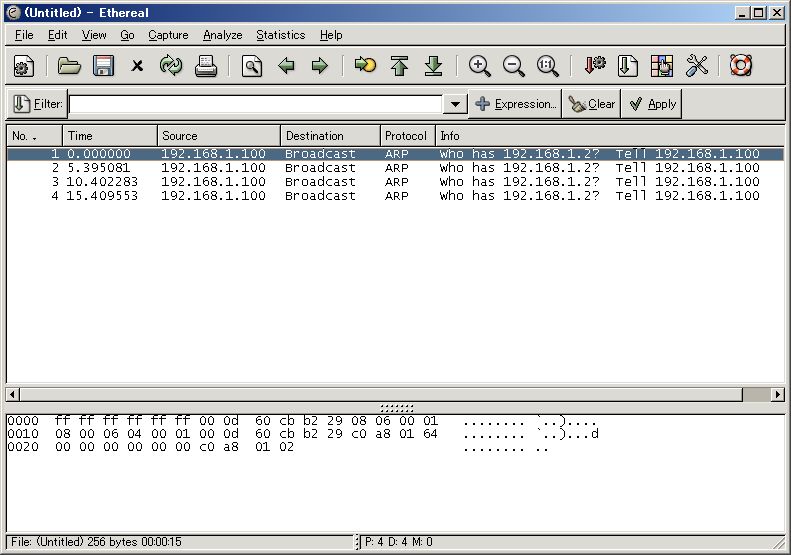Open the Help menu
The width and height of the screenshot is (791, 555).
[331, 35]
